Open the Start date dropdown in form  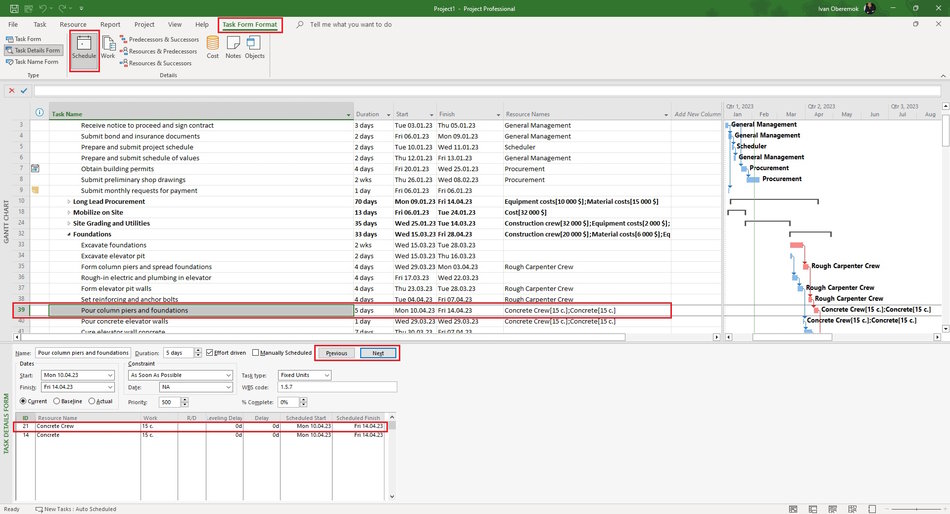(x=110, y=375)
